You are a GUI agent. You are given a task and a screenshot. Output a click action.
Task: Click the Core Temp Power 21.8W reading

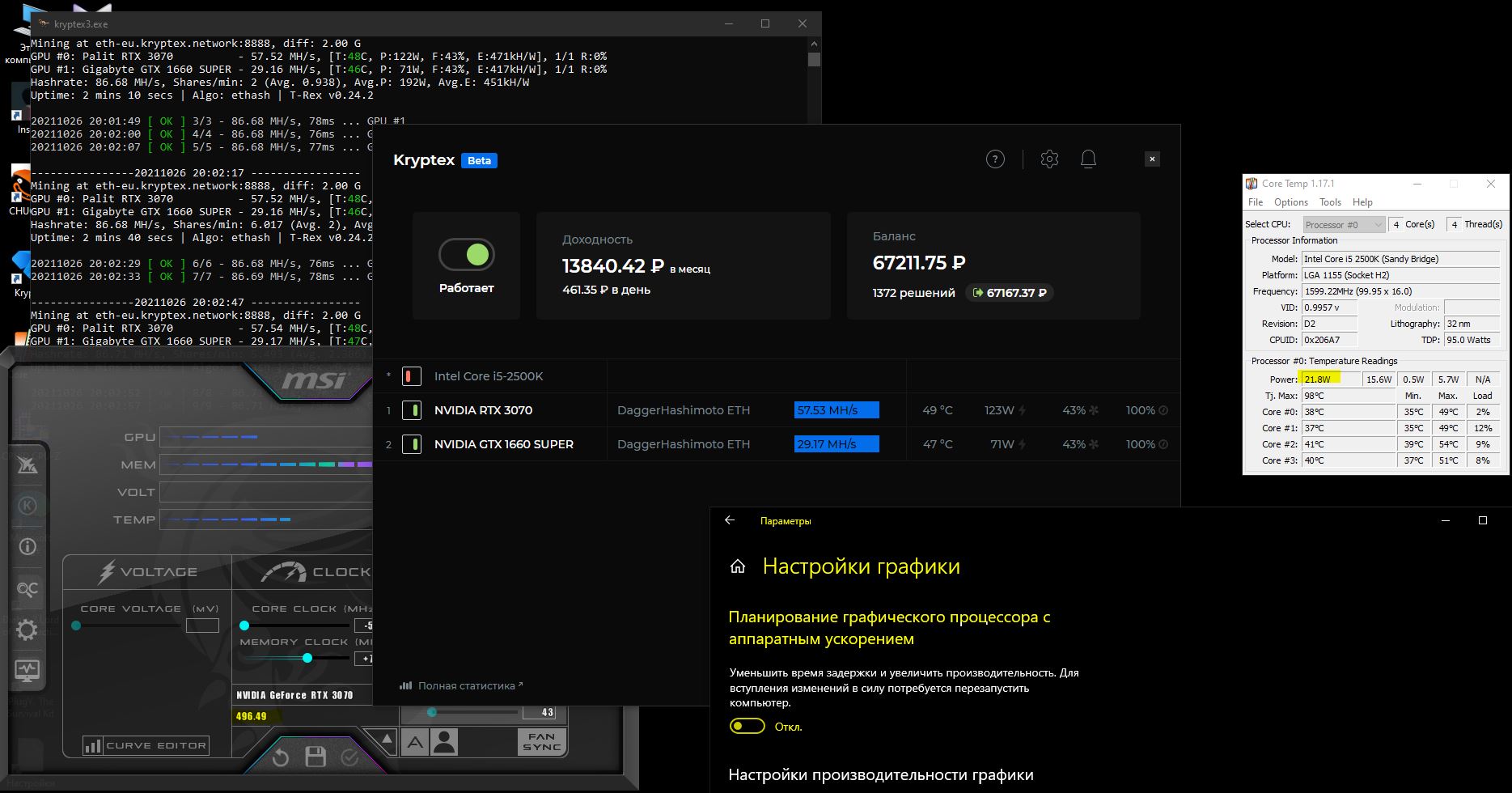(1329, 379)
